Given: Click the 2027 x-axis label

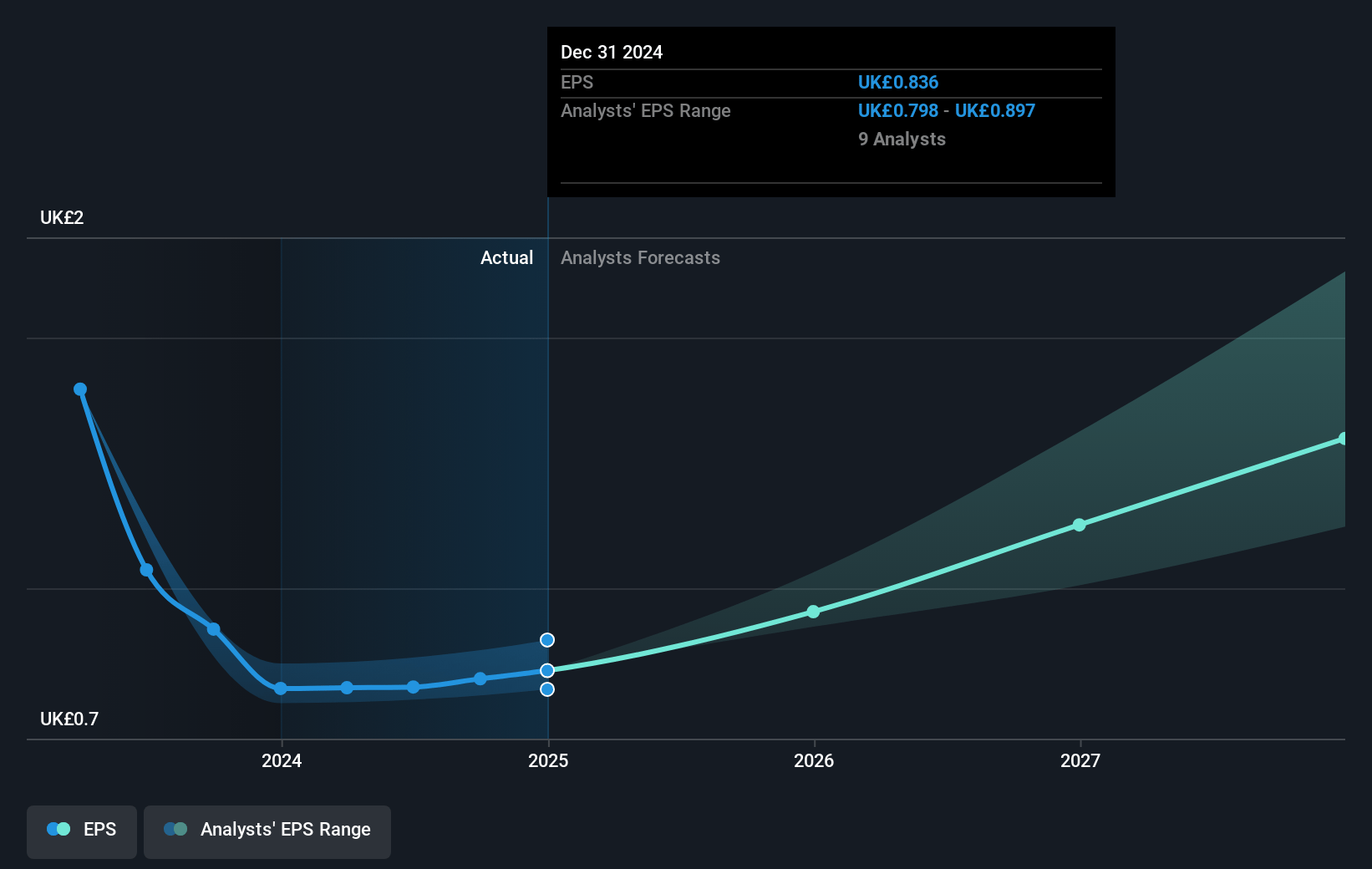Looking at the screenshot, I should 1080,760.
